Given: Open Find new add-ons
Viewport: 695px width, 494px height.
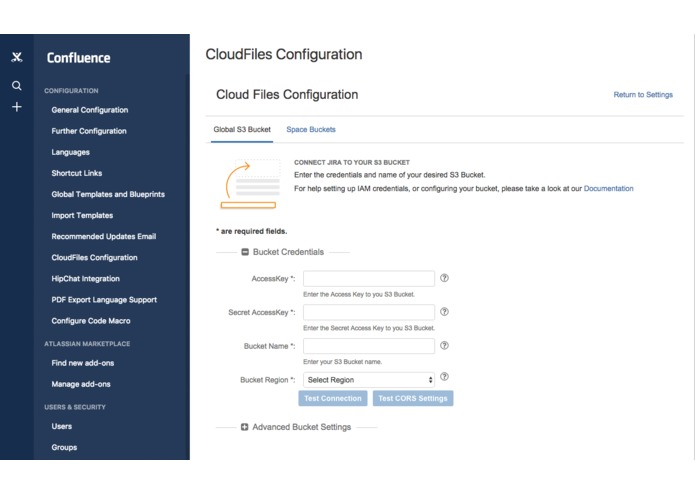Looking at the screenshot, I should (82, 363).
